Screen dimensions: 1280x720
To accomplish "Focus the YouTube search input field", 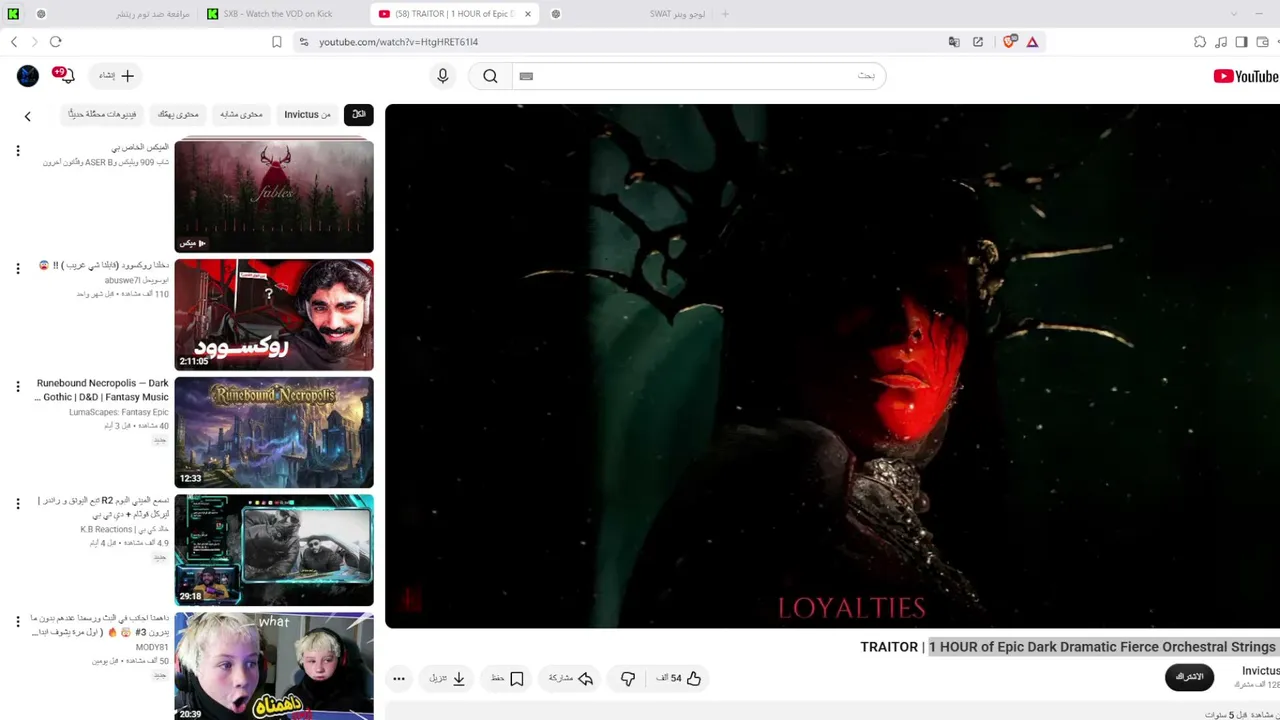I will [x=700, y=76].
